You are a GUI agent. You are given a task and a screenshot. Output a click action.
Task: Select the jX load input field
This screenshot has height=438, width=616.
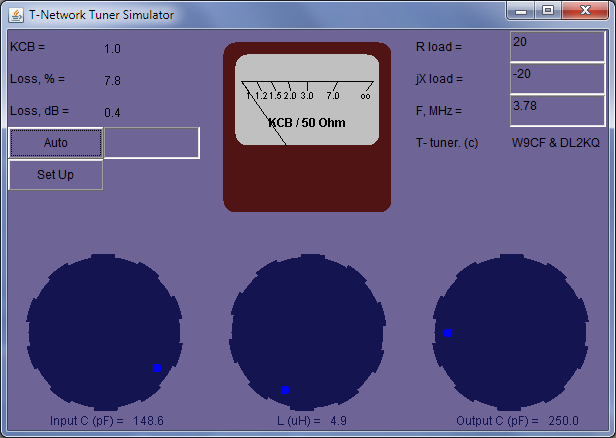(557, 79)
